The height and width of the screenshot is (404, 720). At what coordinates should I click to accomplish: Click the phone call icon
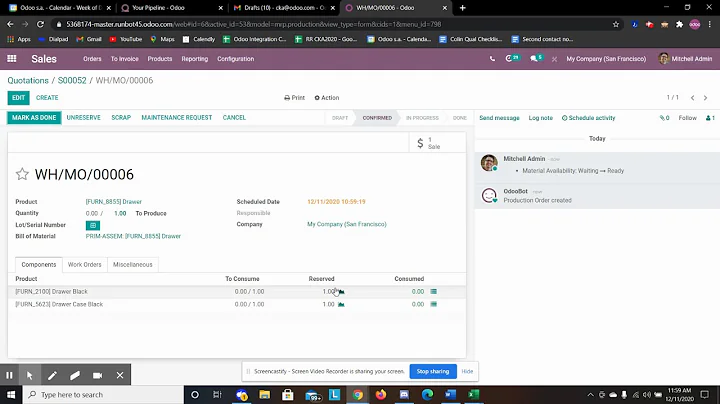click(x=492, y=59)
